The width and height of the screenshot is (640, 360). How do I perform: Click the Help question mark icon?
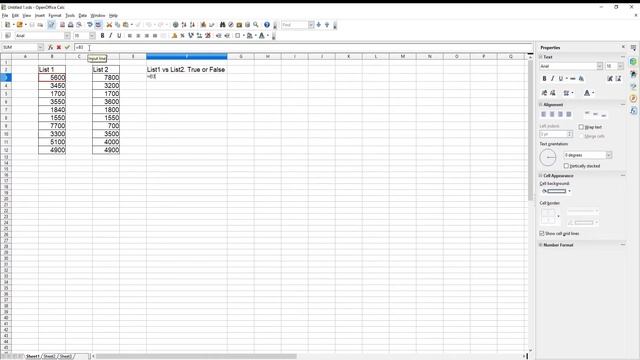point(267,25)
